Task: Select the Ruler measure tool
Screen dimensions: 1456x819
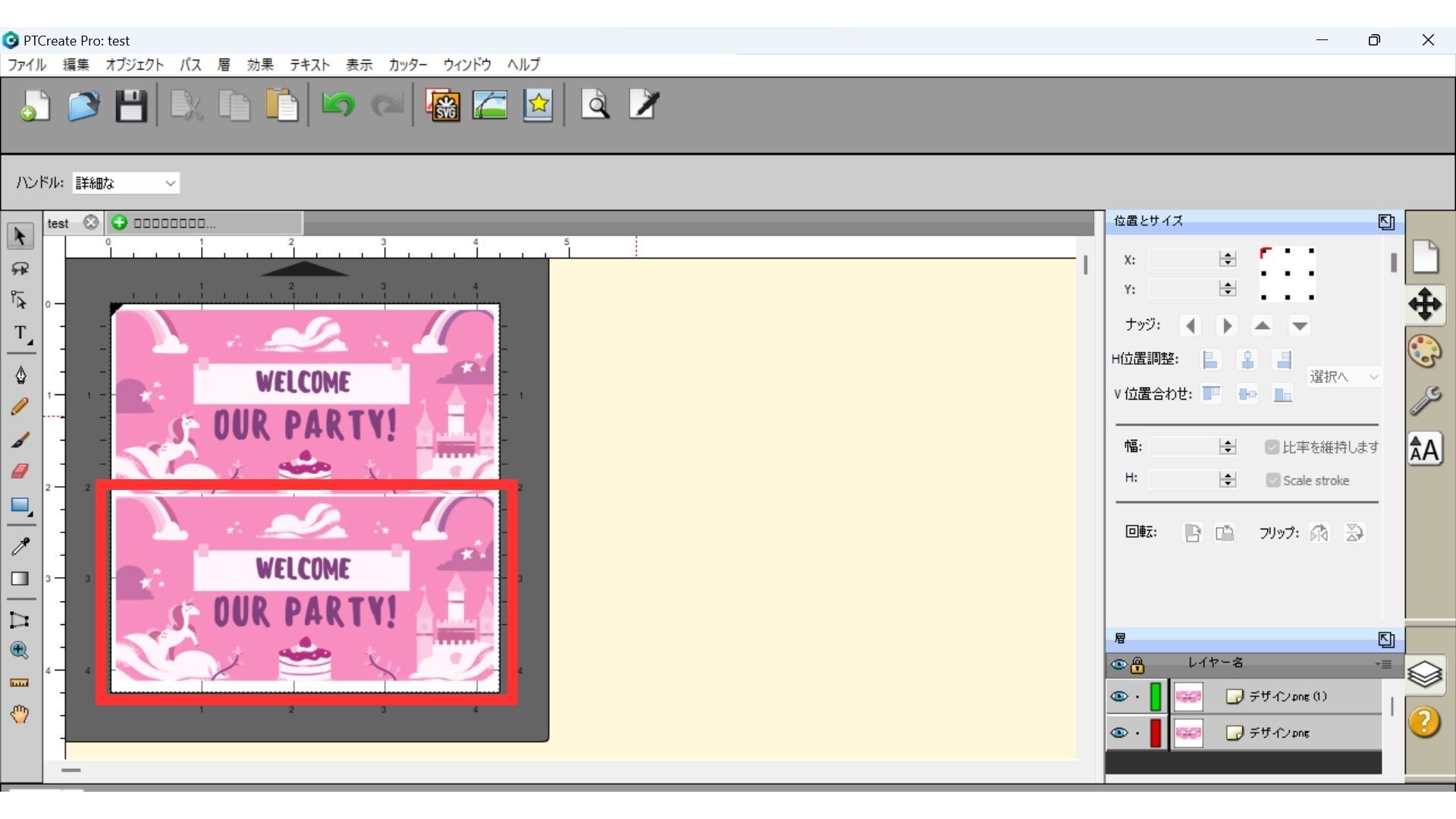Action: pyautogui.click(x=20, y=682)
